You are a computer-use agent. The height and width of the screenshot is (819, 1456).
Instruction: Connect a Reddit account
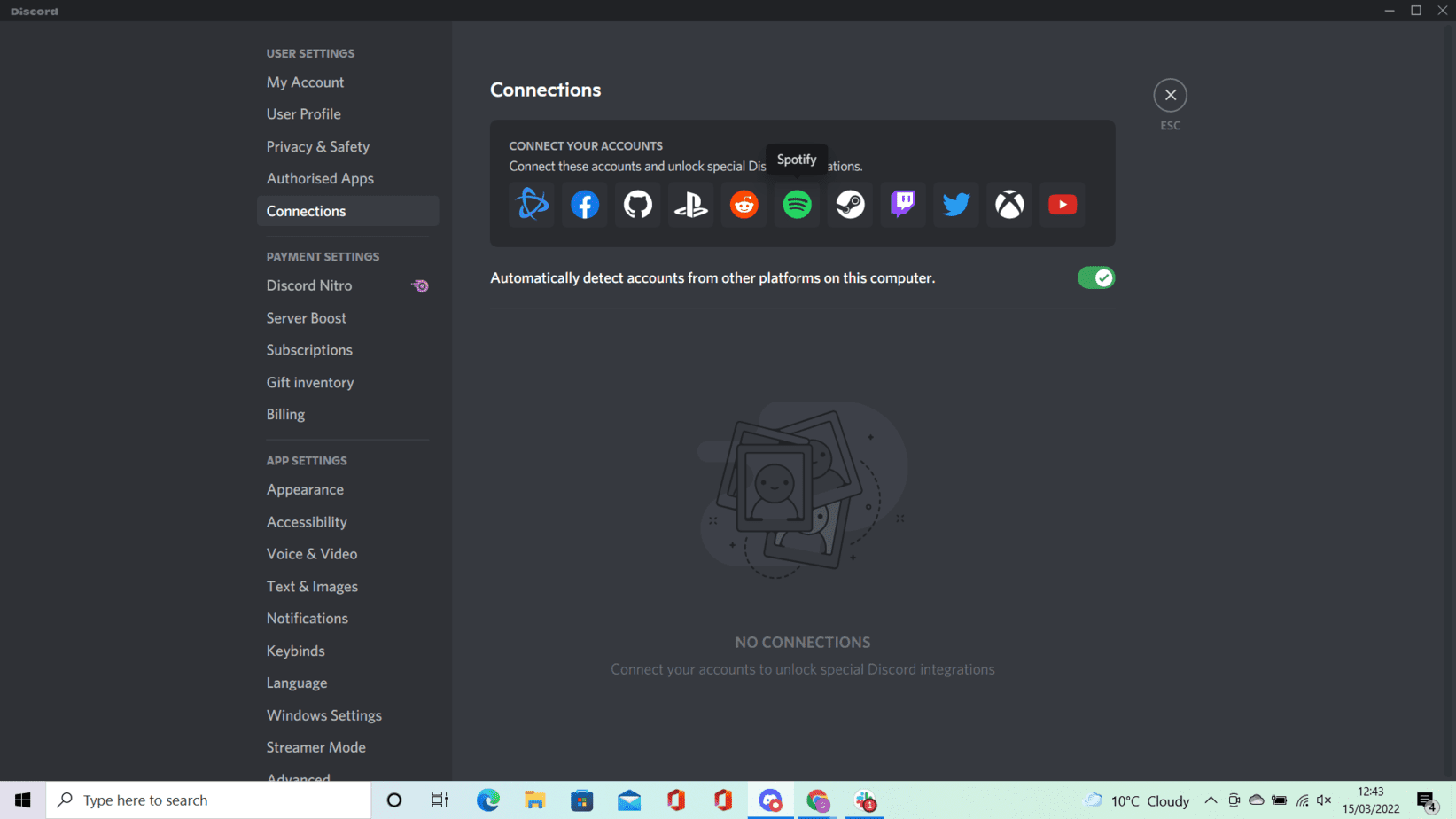pos(744,205)
